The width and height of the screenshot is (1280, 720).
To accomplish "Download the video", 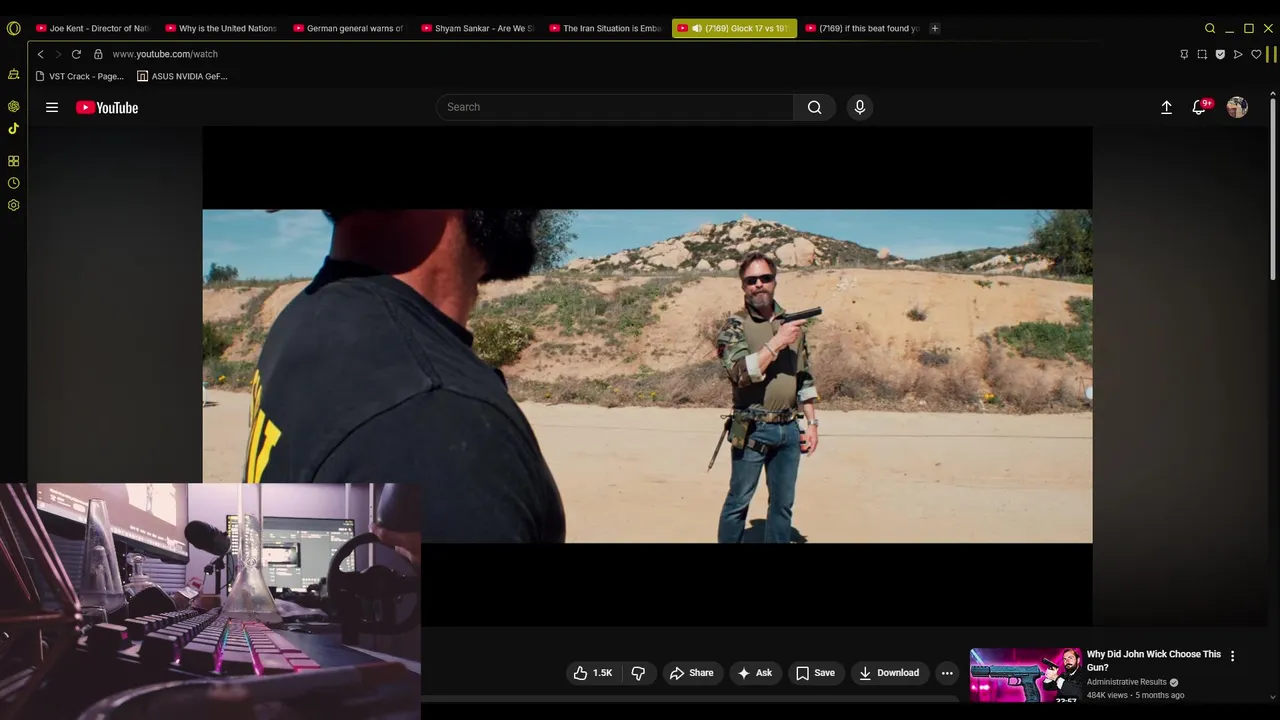I will coord(889,673).
